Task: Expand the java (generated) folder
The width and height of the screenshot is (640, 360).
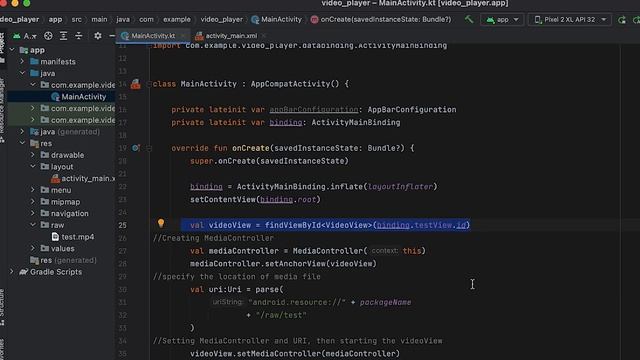Action: tap(22, 132)
